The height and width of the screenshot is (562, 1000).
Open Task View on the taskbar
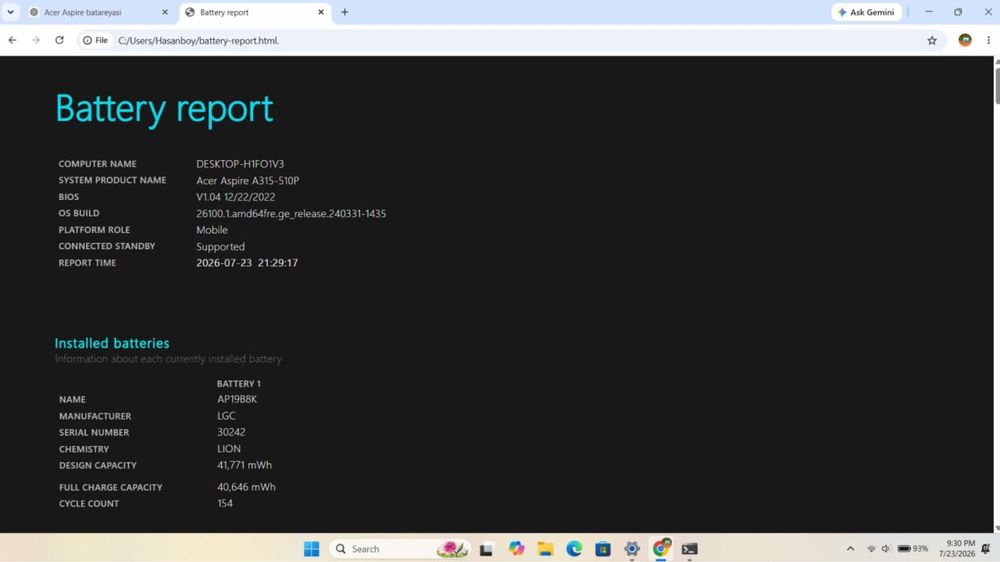point(487,549)
